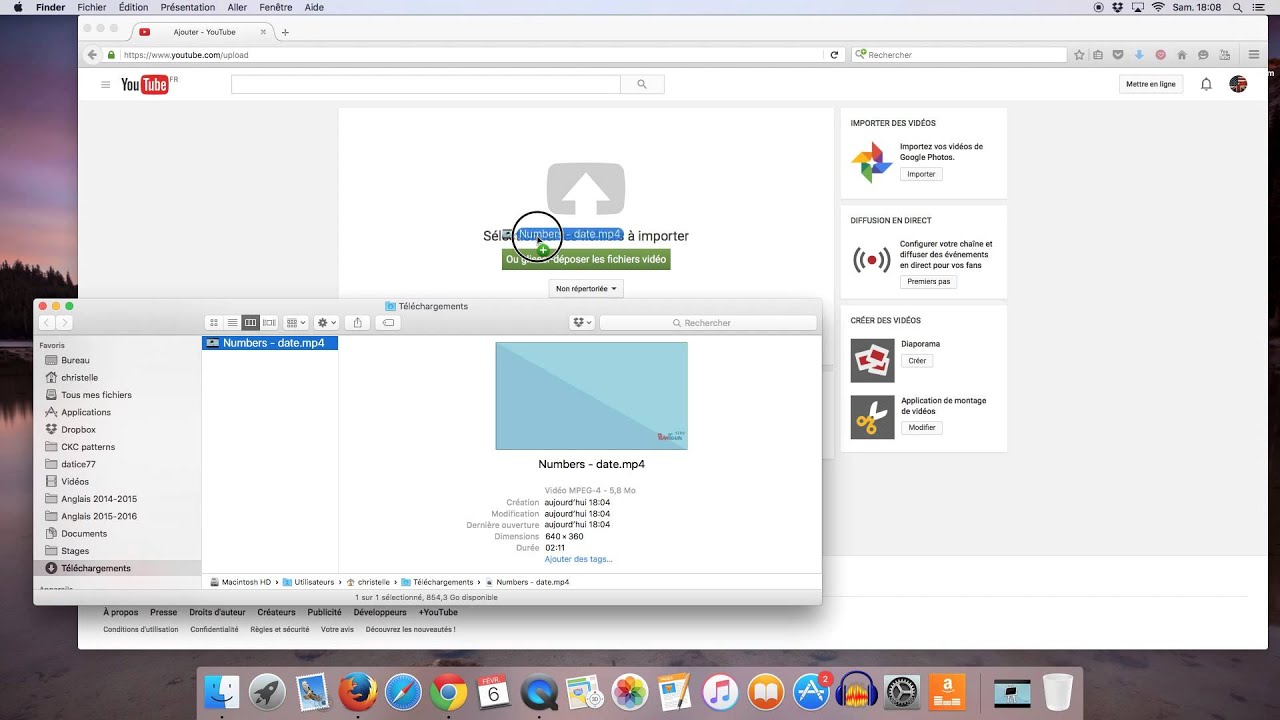Open the Trash in the Dock
Viewport: 1280px width, 720px height.
tap(1058, 691)
